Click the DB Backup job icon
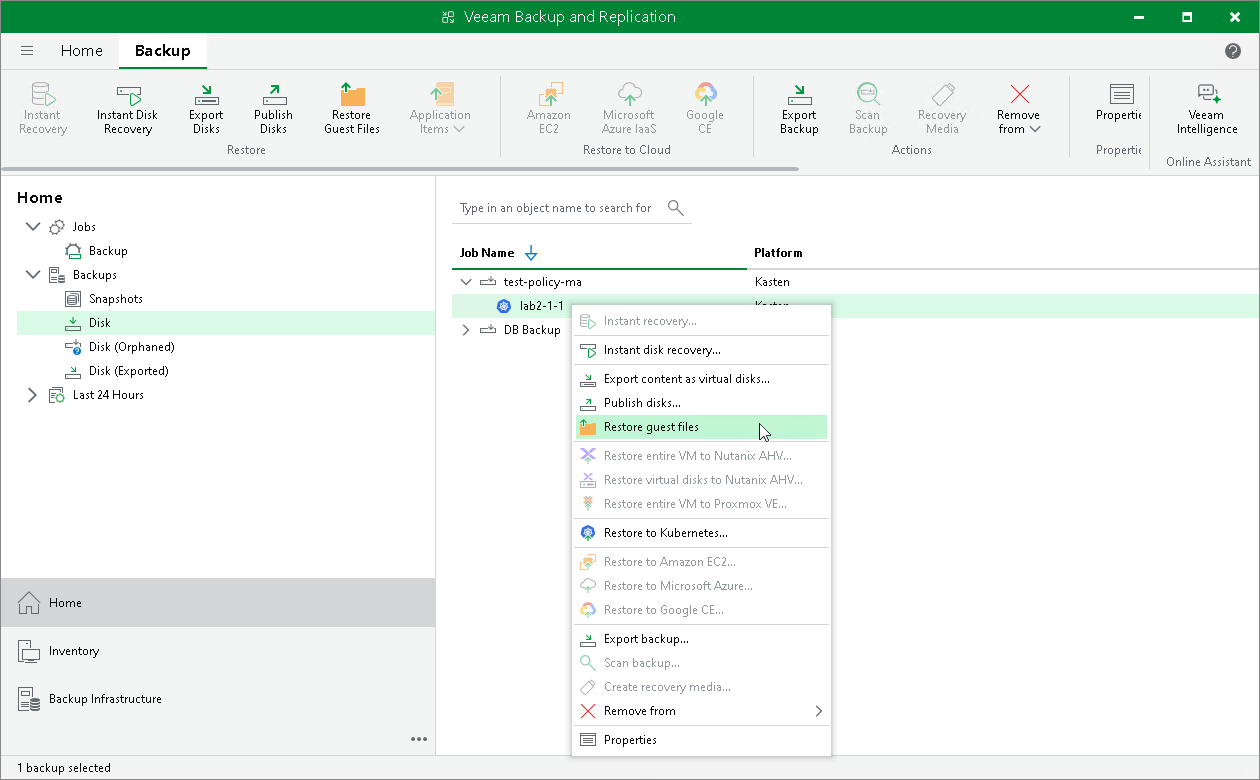 pos(488,330)
